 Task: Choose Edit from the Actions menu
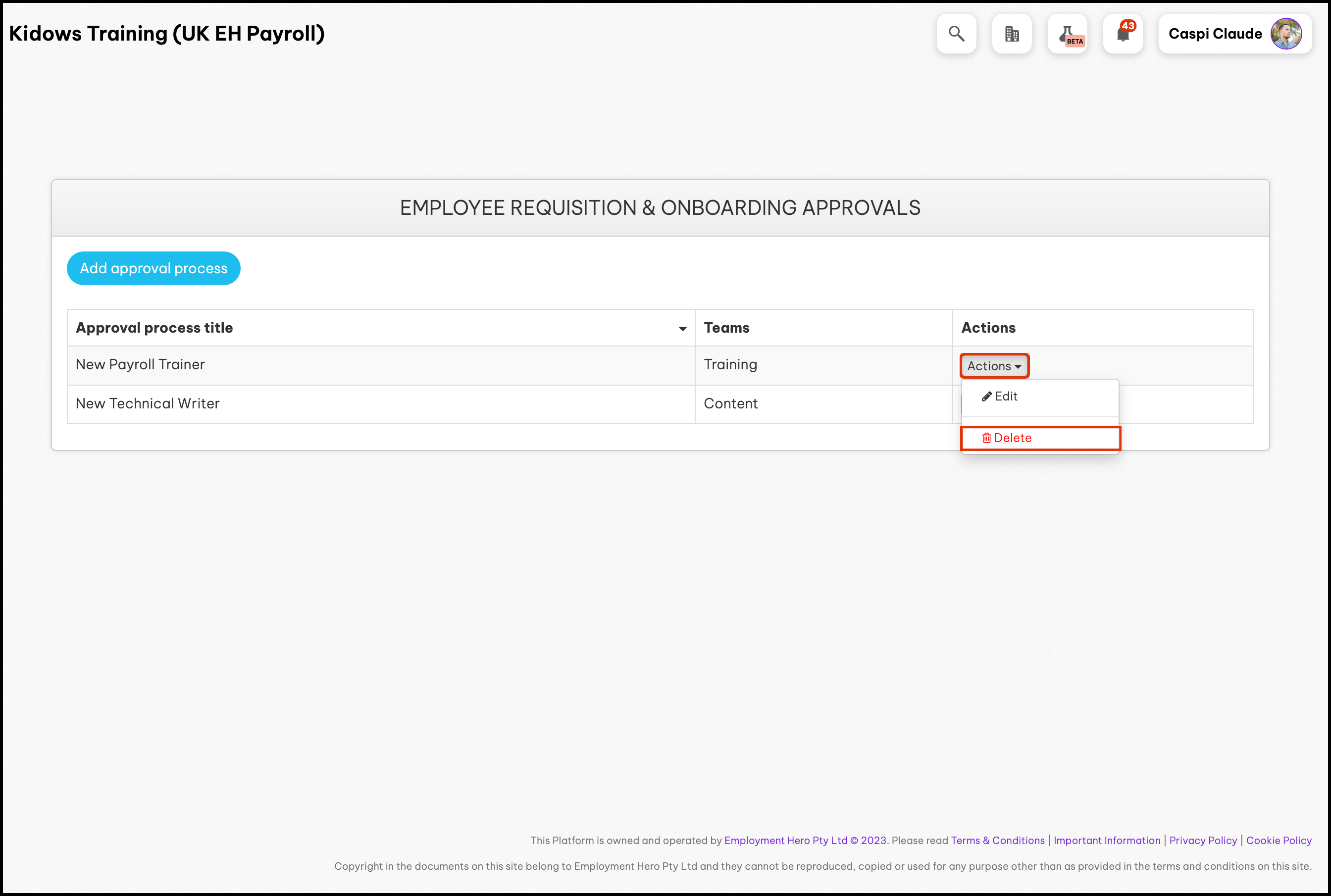tap(1000, 396)
